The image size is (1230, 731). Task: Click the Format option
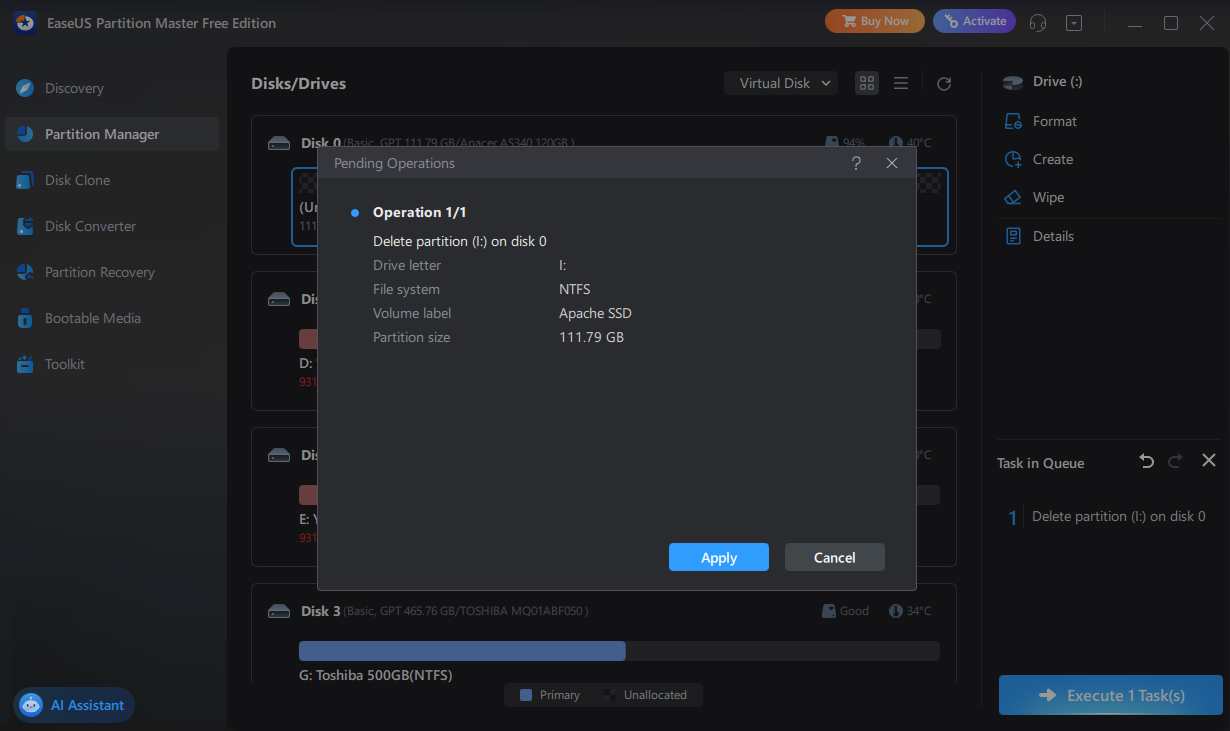1041,121
